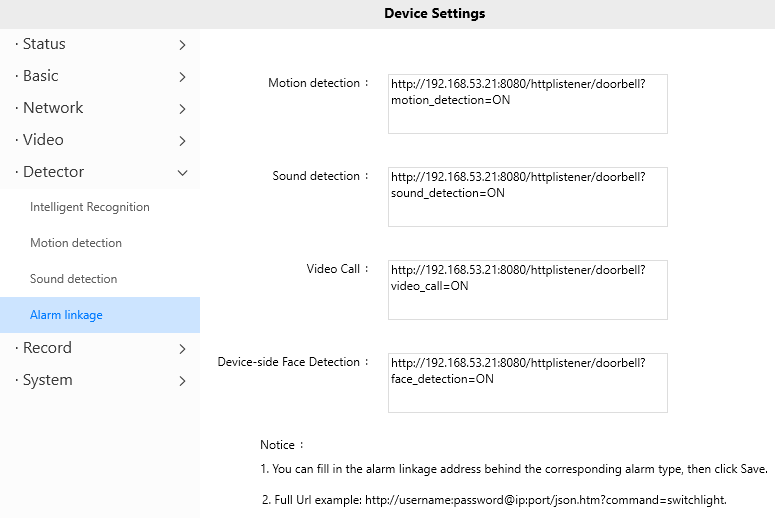Click the Motion detection URL field
Image resolution: width=775 pixels, height=518 pixels.
click(527, 103)
